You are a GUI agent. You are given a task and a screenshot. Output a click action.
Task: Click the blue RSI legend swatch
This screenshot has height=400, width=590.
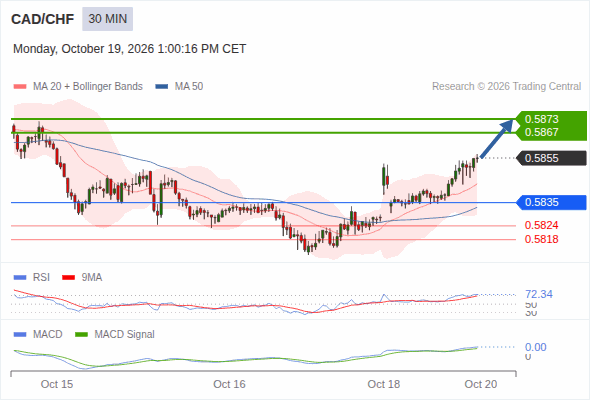(20, 278)
